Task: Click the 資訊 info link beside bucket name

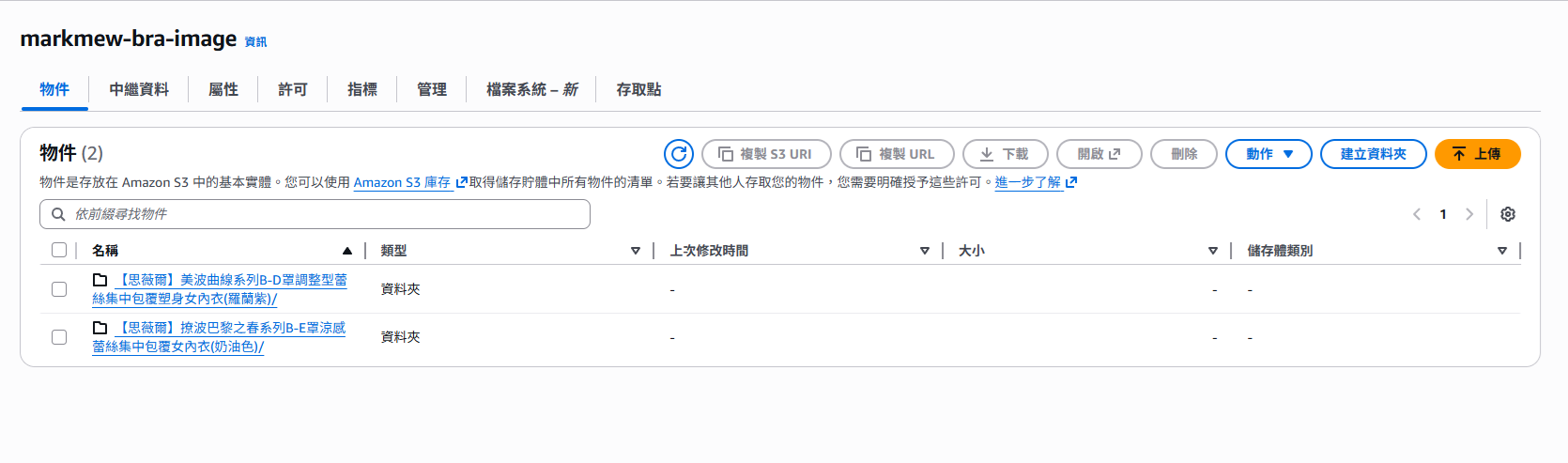Action: pyautogui.click(x=255, y=41)
